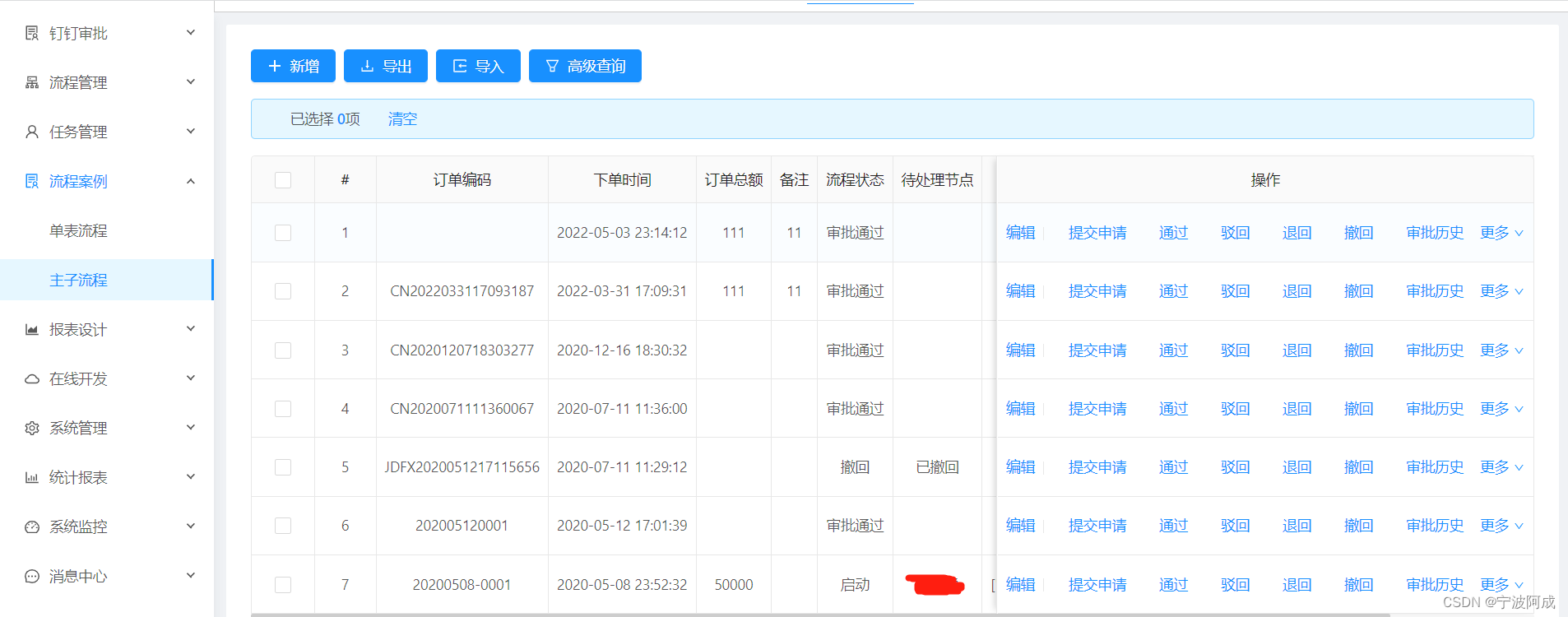Viewport: 1568px width, 617px height.
Task: Open the 统计报表 menu
Action: pos(107,477)
